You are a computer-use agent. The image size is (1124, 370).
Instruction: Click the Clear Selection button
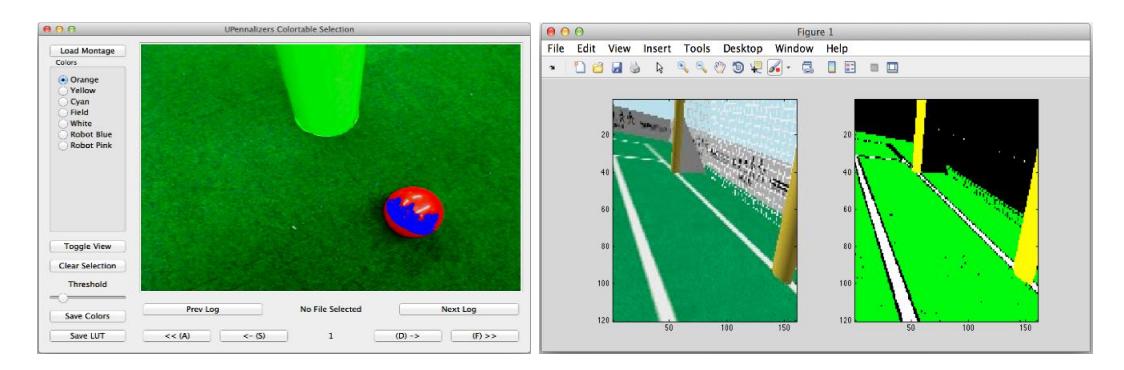click(x=87, y=265)
